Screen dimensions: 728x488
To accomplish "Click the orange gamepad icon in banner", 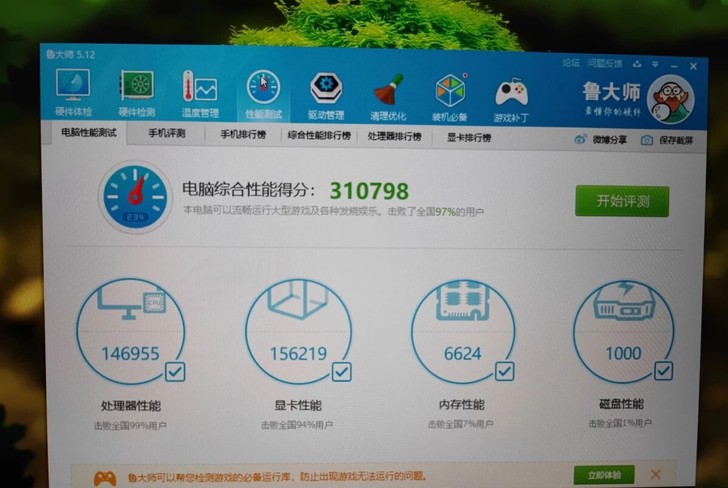I will [x=105, y=478].
